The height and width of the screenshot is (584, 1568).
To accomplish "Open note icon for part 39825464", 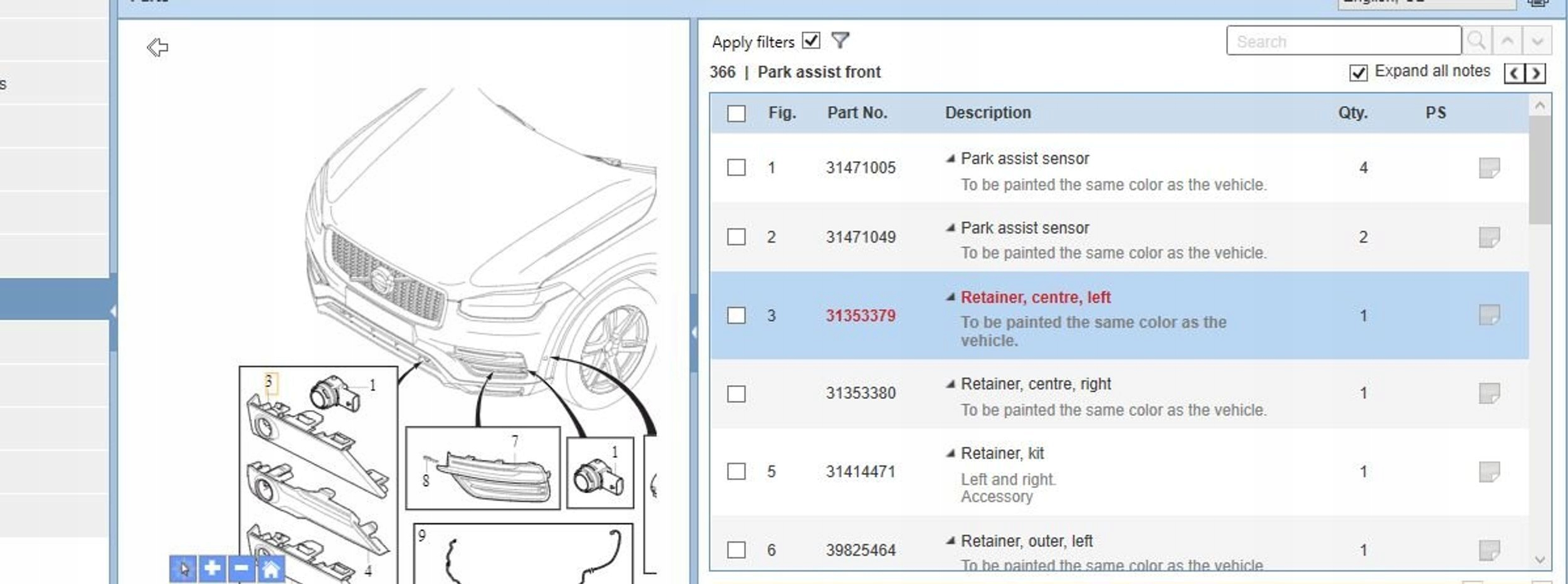I will click(1489, 550).
